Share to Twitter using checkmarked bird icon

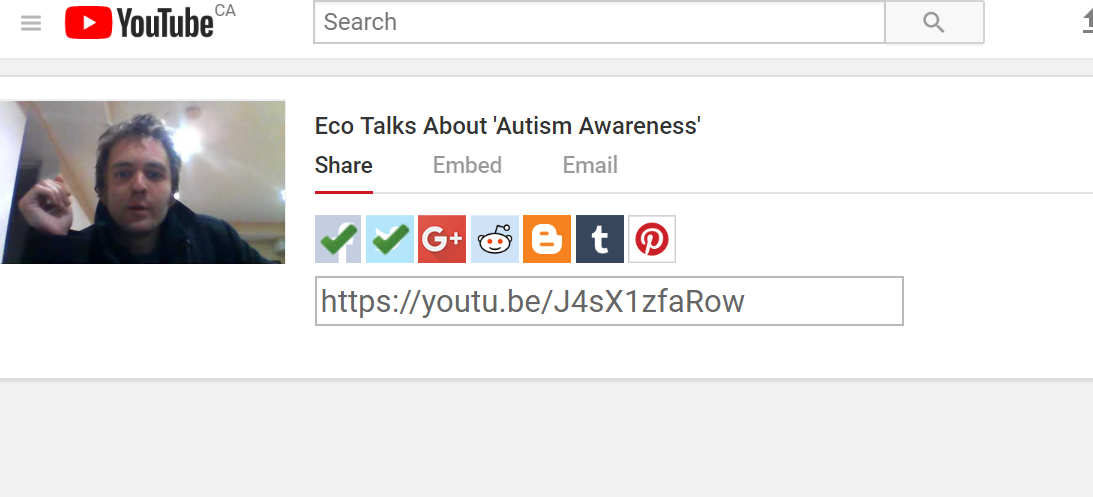[x=390, y=239]
